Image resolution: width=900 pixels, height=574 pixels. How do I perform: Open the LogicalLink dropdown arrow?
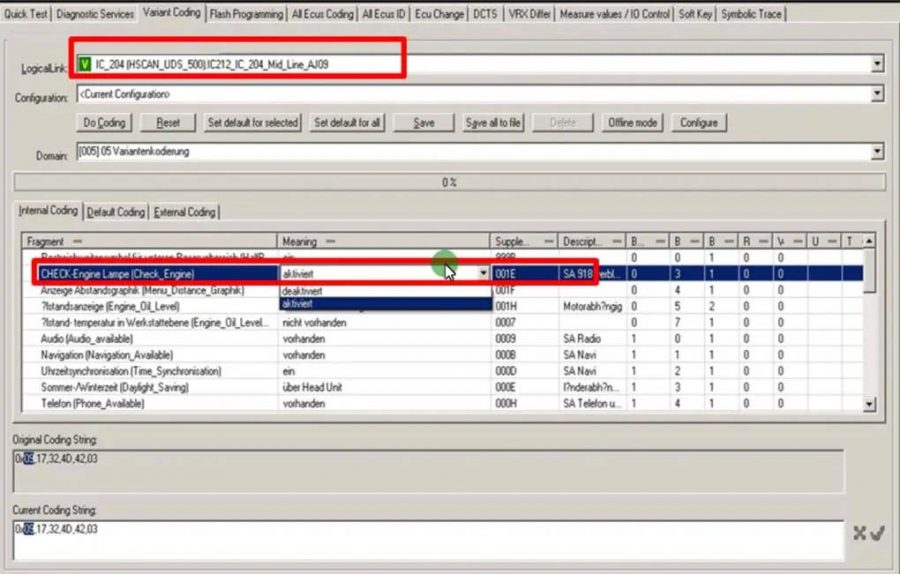[x=877, y=64]
